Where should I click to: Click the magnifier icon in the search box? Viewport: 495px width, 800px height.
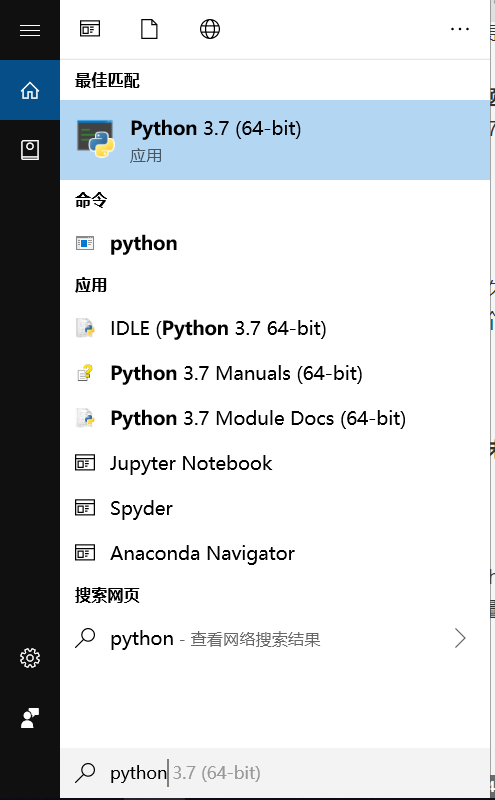pos(85,772)
